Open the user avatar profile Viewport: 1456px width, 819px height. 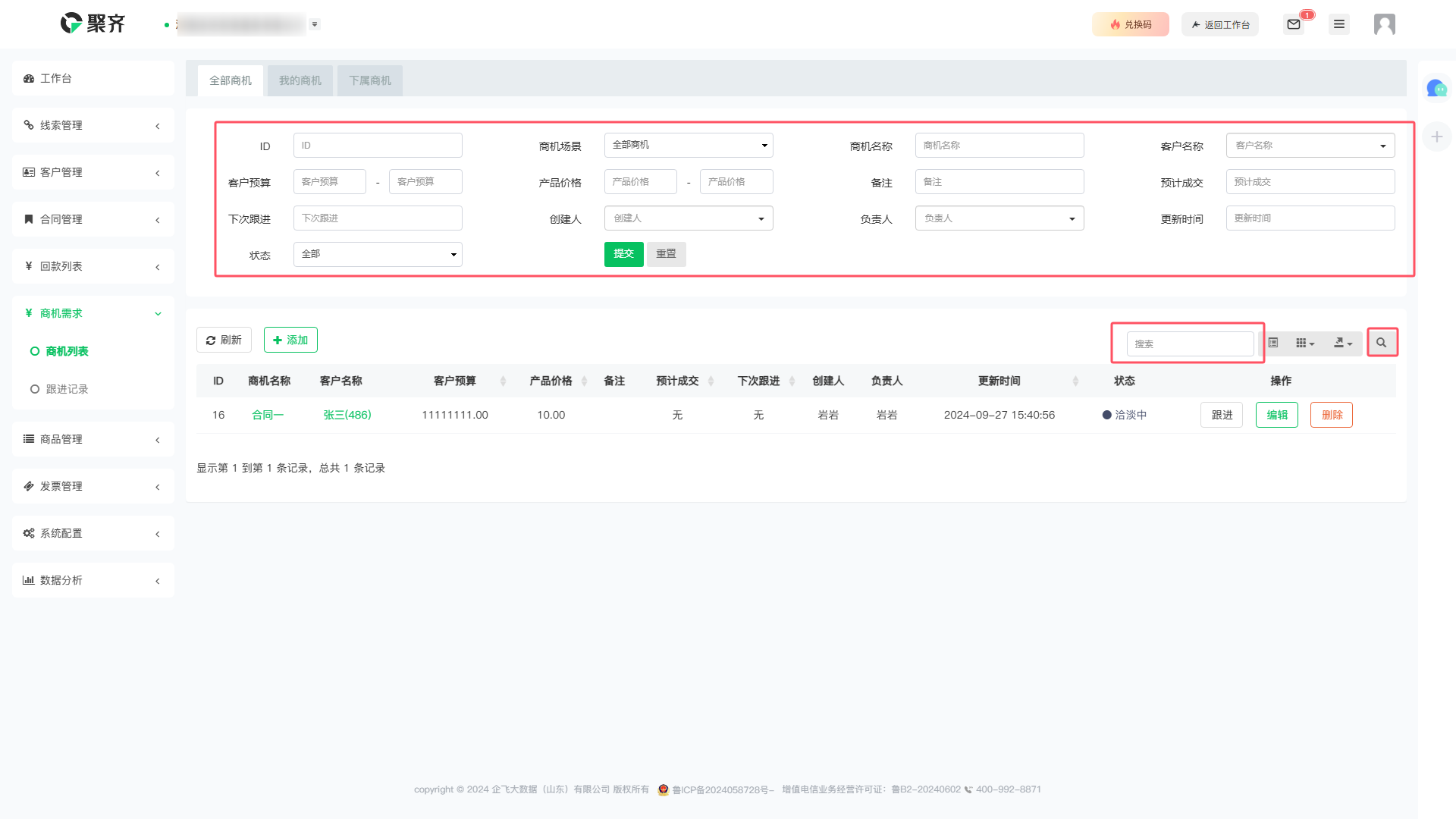tap(1385, 24)
